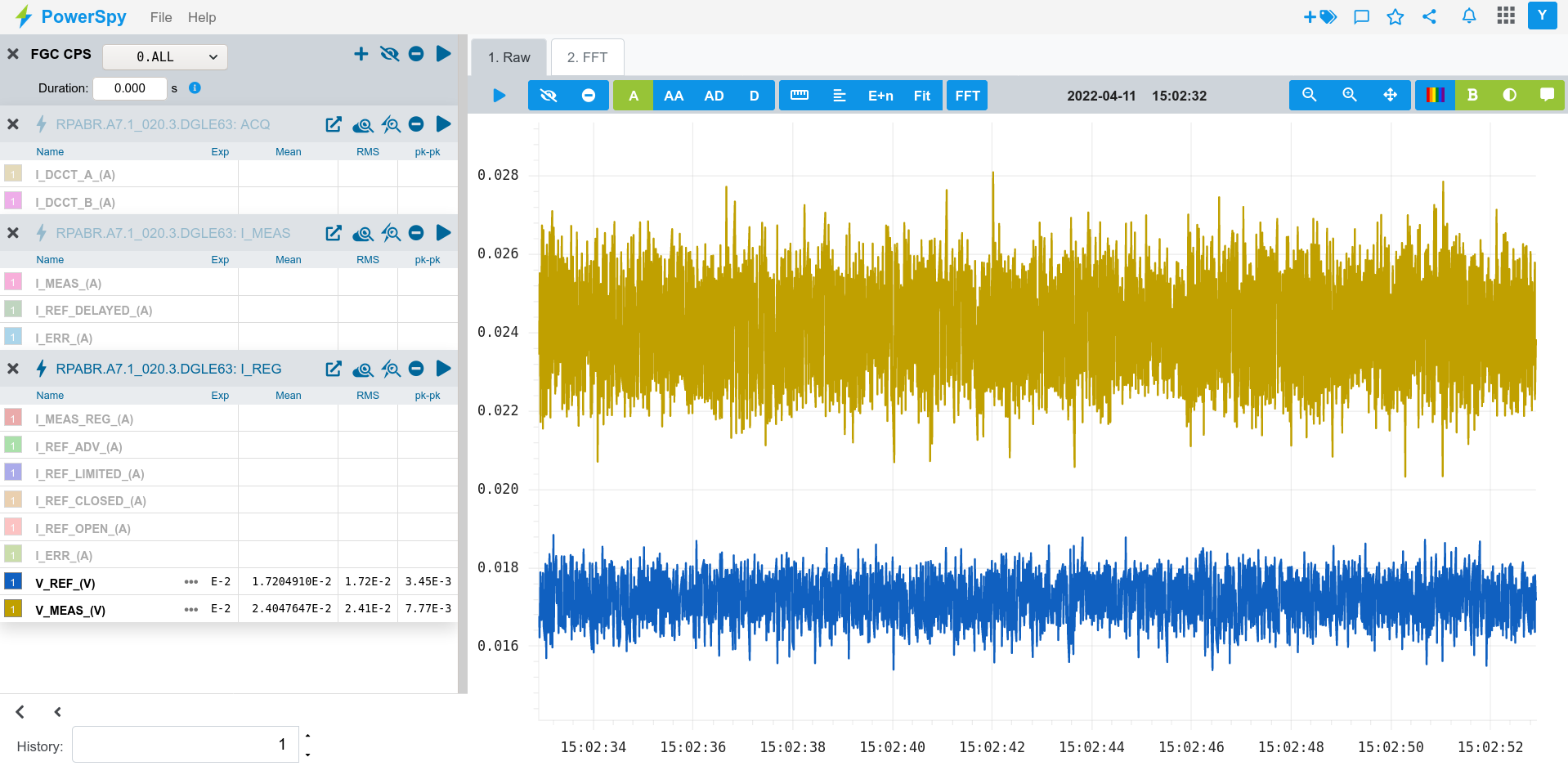Viewport: 1568px width, 766px height.
Task: Show all signals of ACQ group
Action: pos(363,124)
